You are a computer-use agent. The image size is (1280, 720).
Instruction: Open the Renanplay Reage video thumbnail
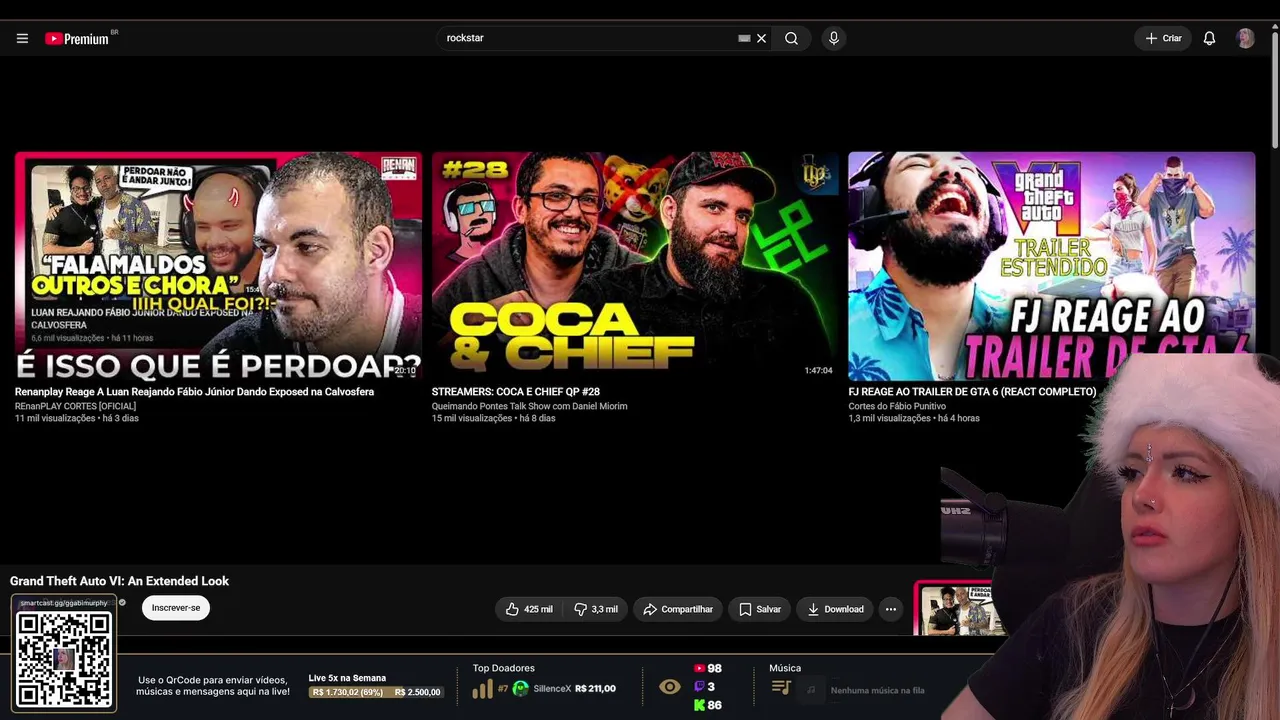(218, 266)
